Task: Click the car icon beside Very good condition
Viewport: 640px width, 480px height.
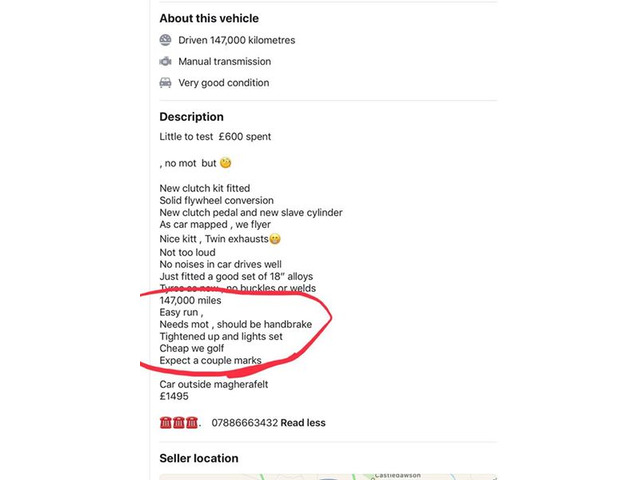Action: (166, 83)
